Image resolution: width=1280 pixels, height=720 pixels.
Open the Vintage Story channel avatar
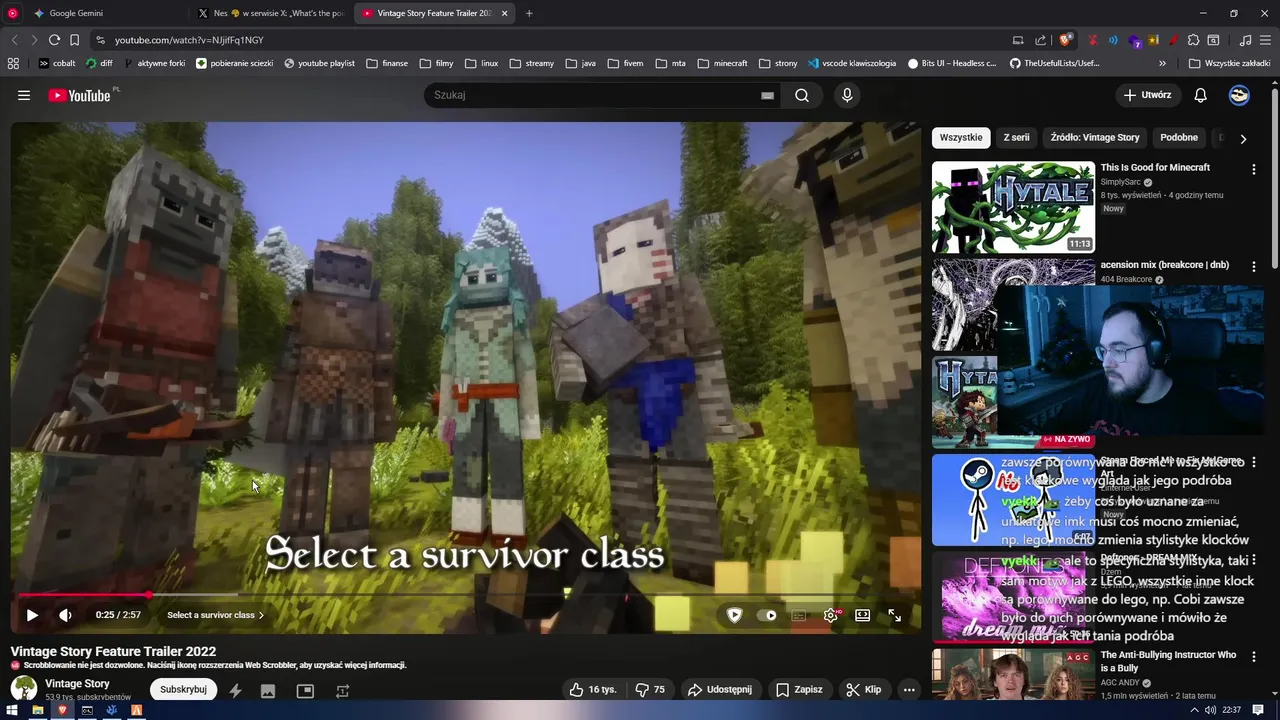click(24, 689)
